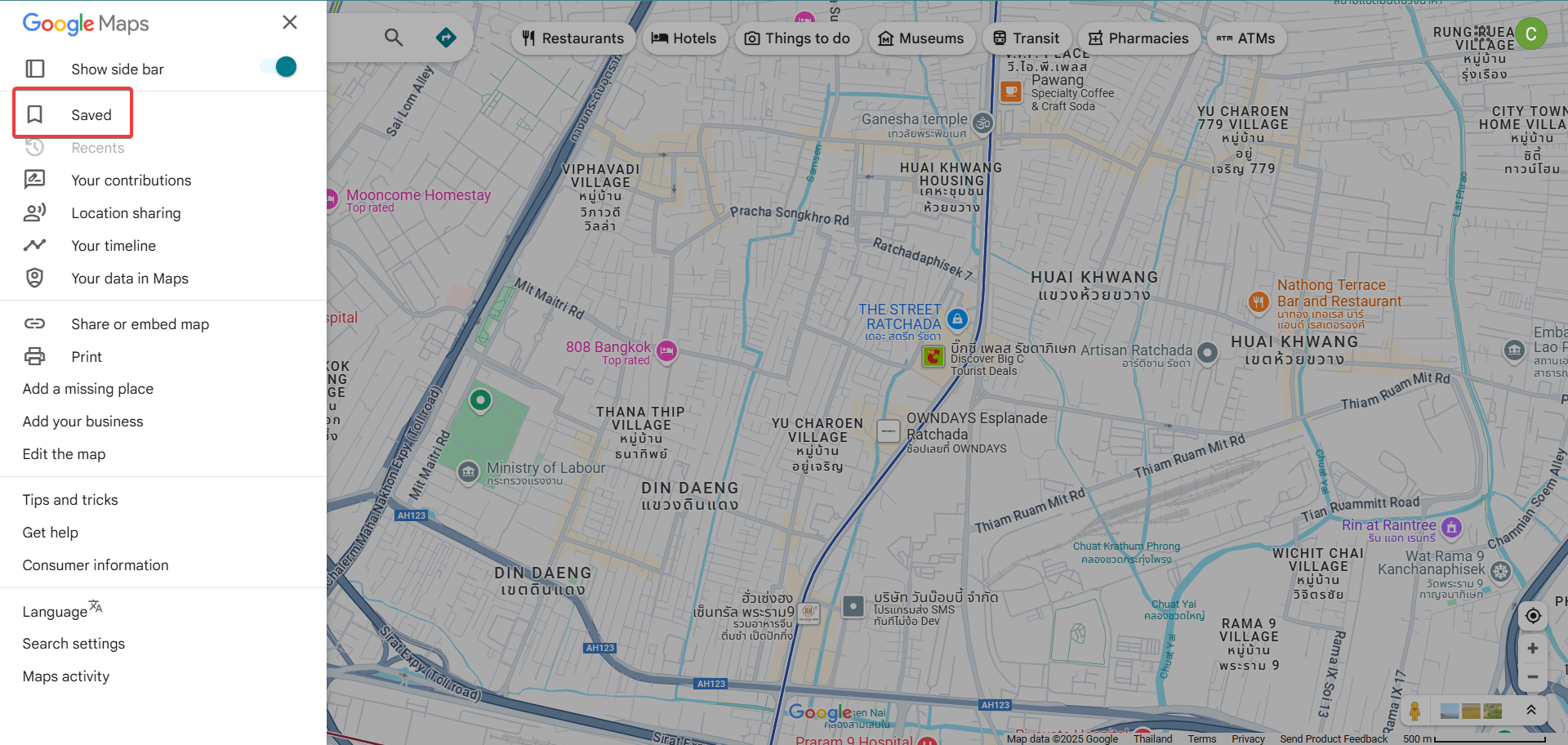The height and width of the screenshot is (745, 1568).
Task: Open Maps activity
Action: [65, 676]
